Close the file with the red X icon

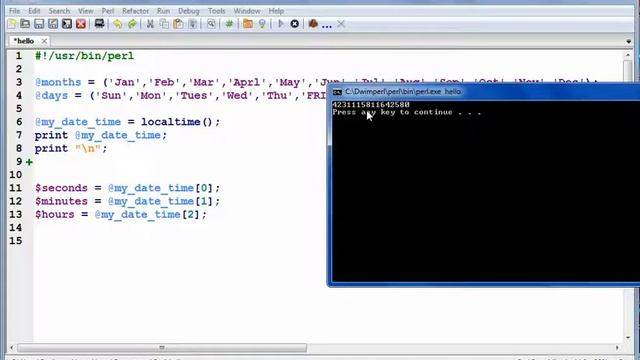81,24
